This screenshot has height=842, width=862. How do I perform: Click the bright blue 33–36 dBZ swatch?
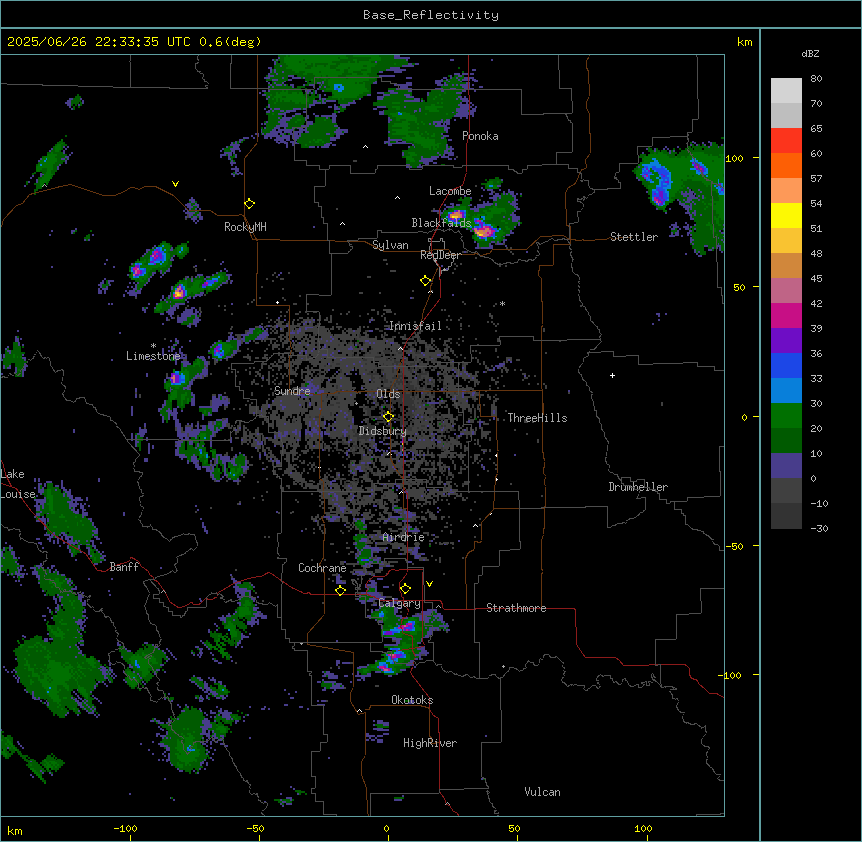coord(786,365)
